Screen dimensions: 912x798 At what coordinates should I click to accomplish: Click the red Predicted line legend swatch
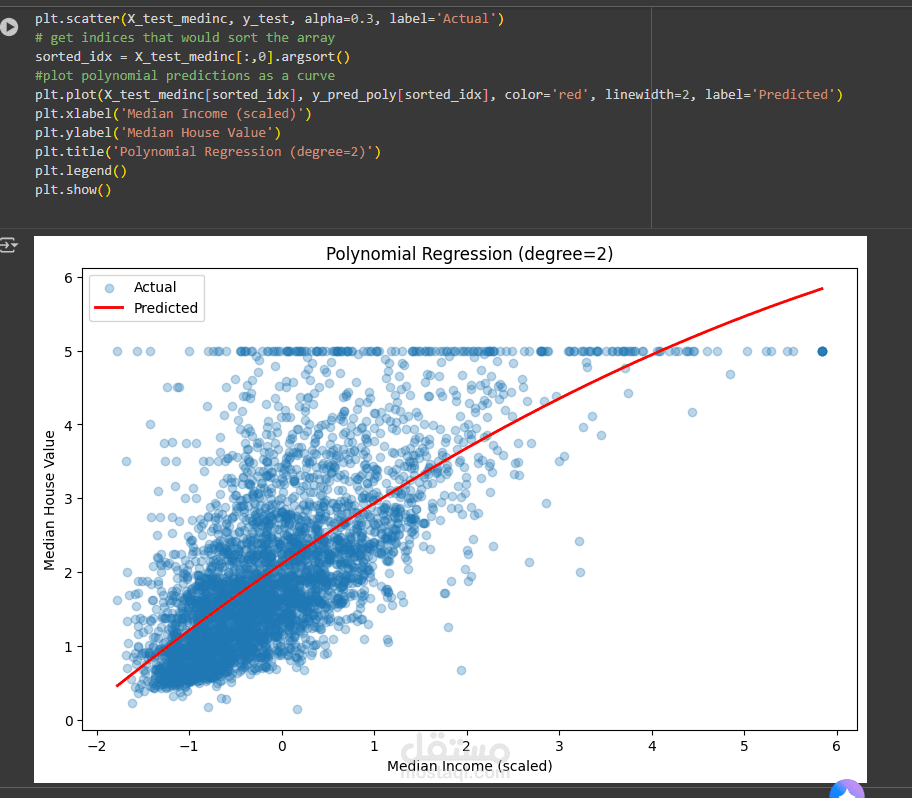tap(109, 308)
